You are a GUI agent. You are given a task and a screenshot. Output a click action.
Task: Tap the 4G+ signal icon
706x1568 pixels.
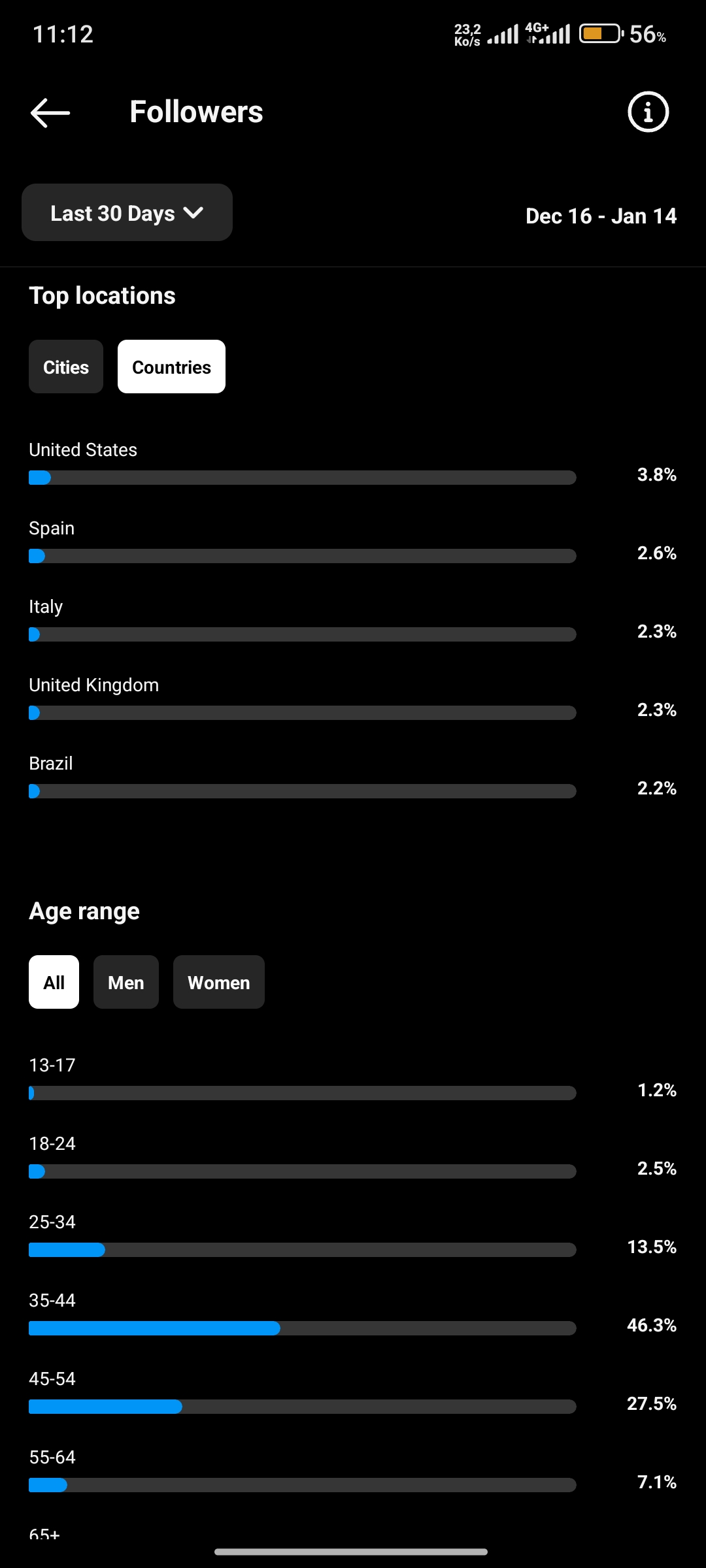[x=547, y=33]
